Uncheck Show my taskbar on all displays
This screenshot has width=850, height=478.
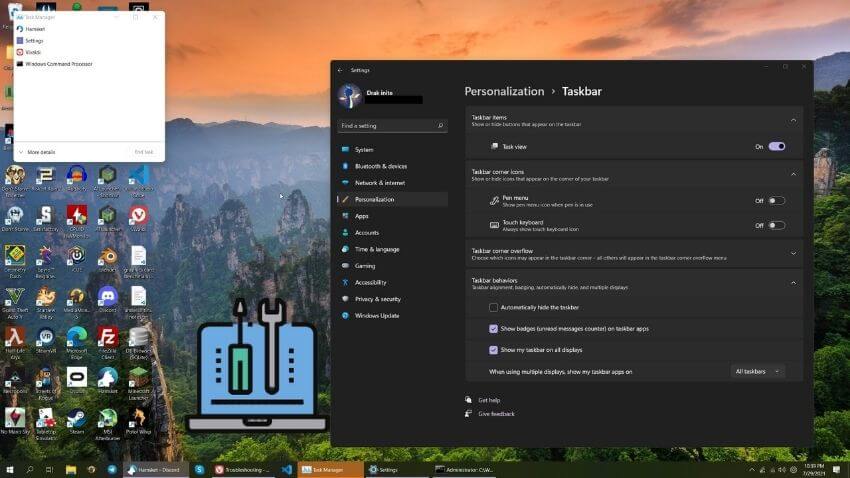(x=494, y=350)
